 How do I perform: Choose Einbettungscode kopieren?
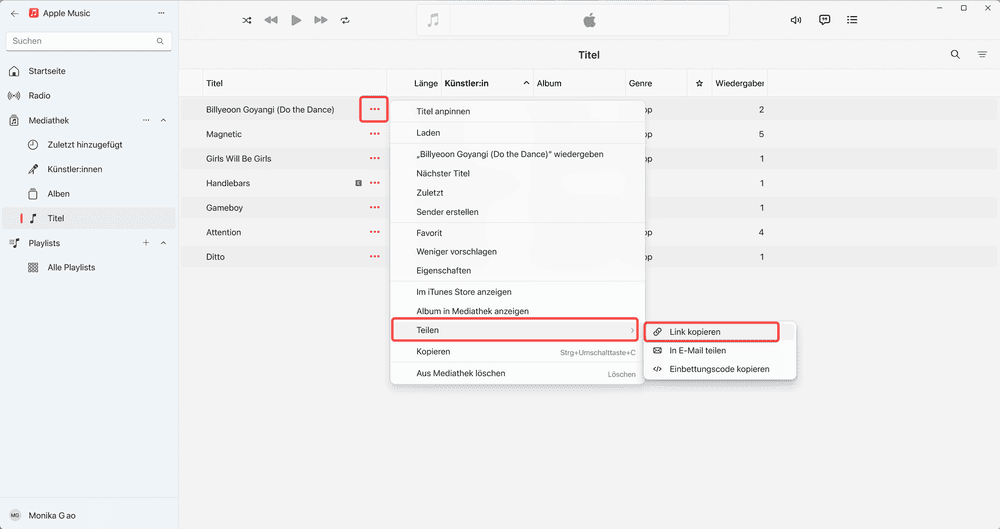point(720,369)
